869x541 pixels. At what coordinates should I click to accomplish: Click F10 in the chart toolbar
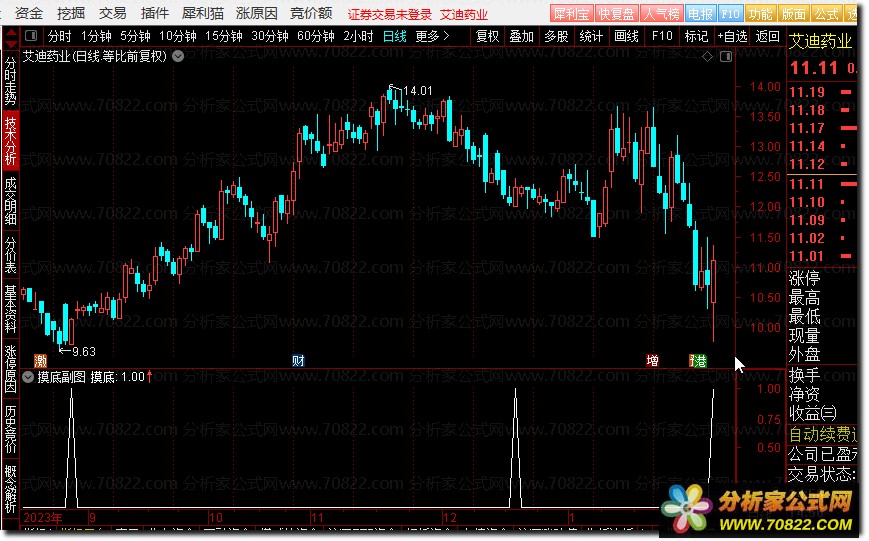(x=662, y=37)
